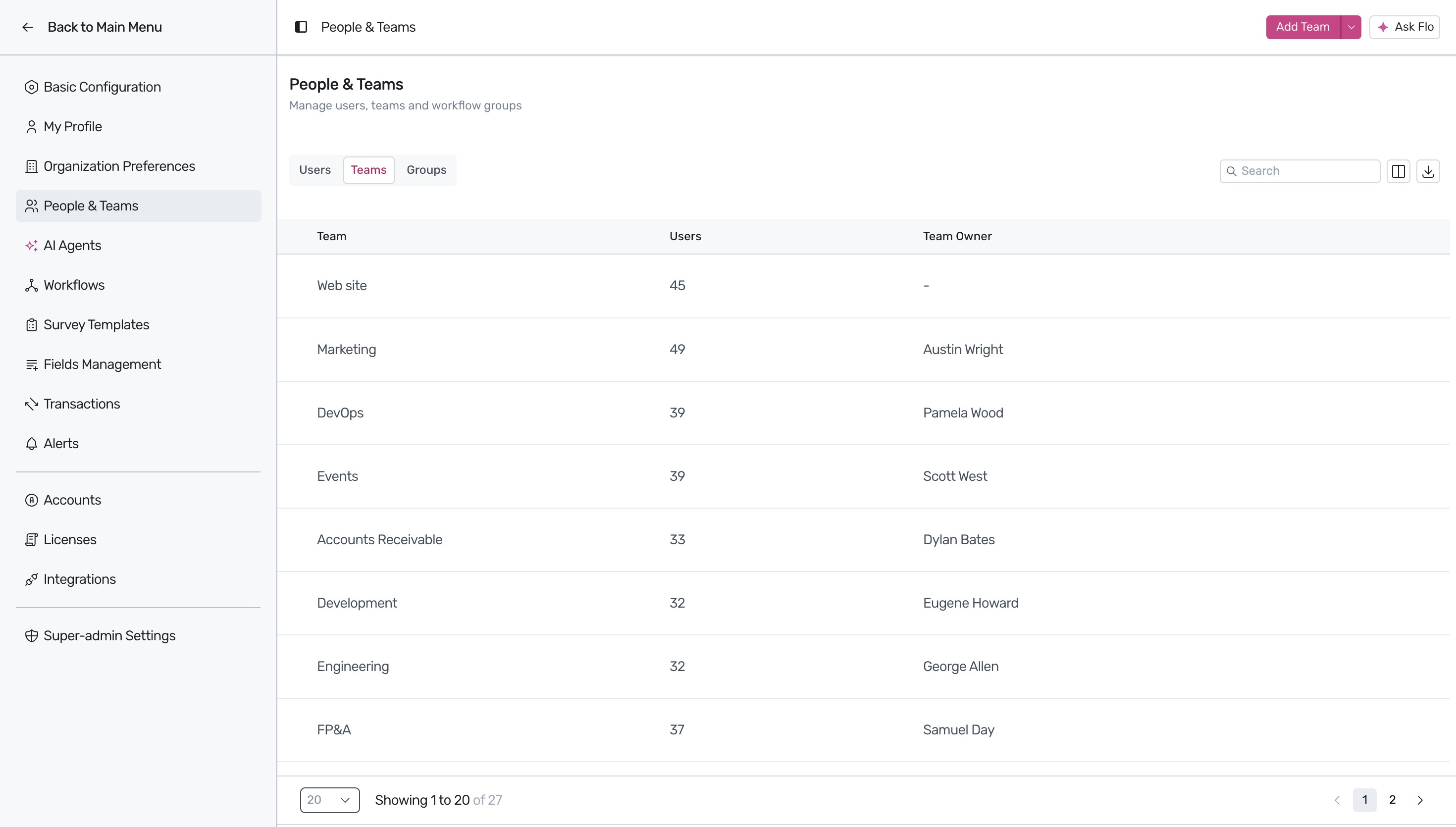Click team owner Pamela Wood
The width and height of the screenshot is (1456, 827).
click(x=963, y=413)
